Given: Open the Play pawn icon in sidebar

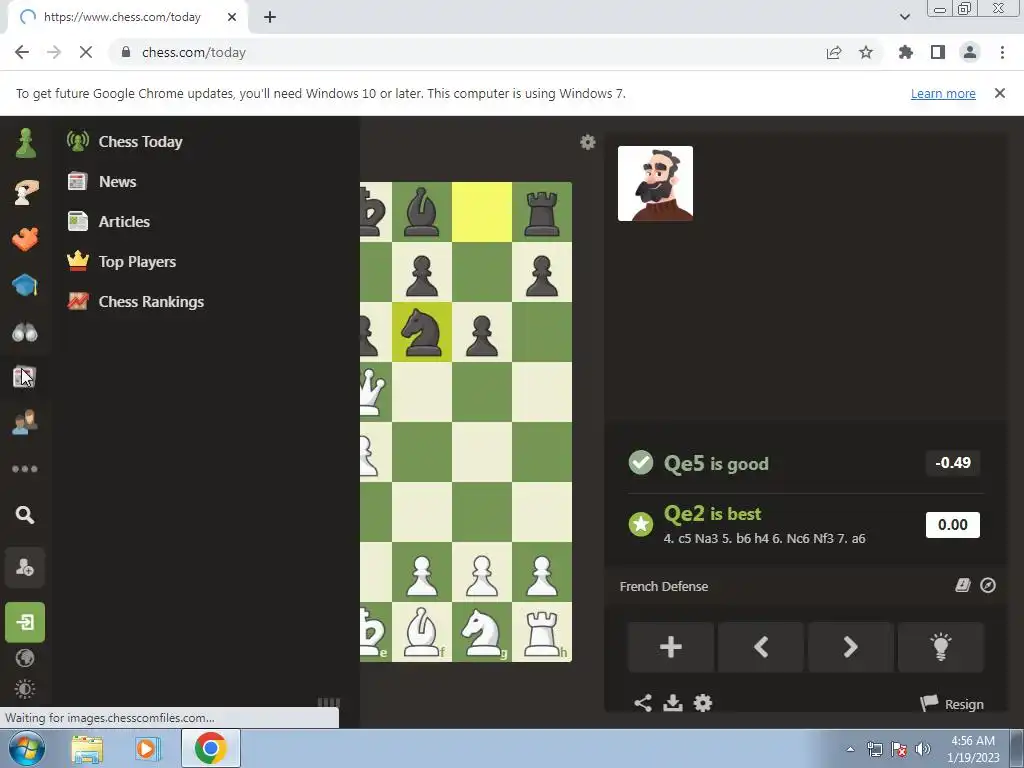Looking at the screenshot, I should pyautogui.click(x=25, y=143).
